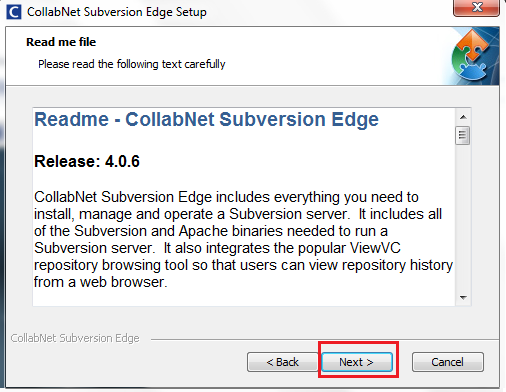
Task: Click blank area below readme paragraph text
Action: [x=243, y=298]
